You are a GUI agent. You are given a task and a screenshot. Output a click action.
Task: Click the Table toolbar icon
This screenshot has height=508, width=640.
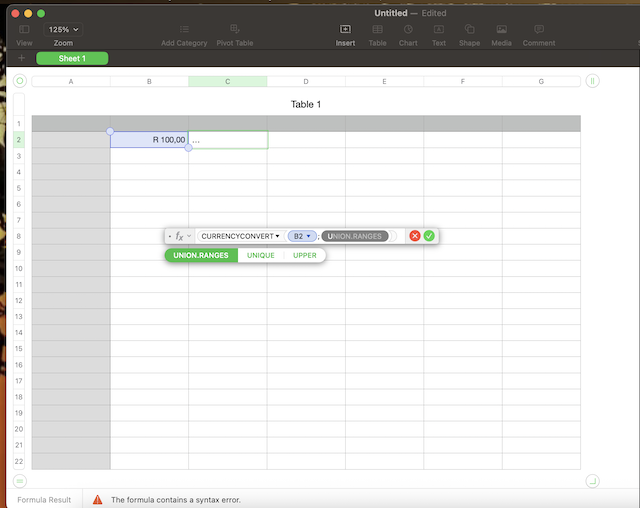pos(378,29)
